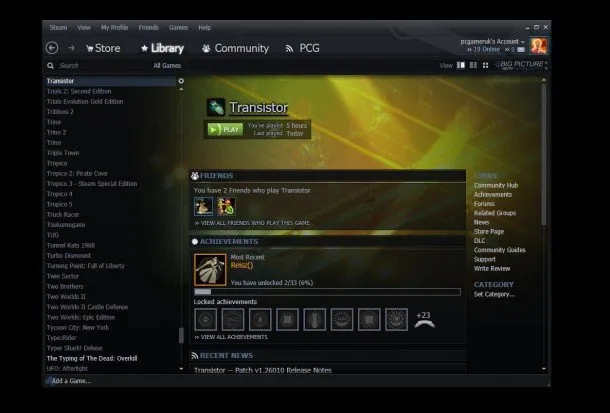Image resolution: width=610 pixels, height=413 pixels.
Task: Open the Forums link
Action: (484, 204)
